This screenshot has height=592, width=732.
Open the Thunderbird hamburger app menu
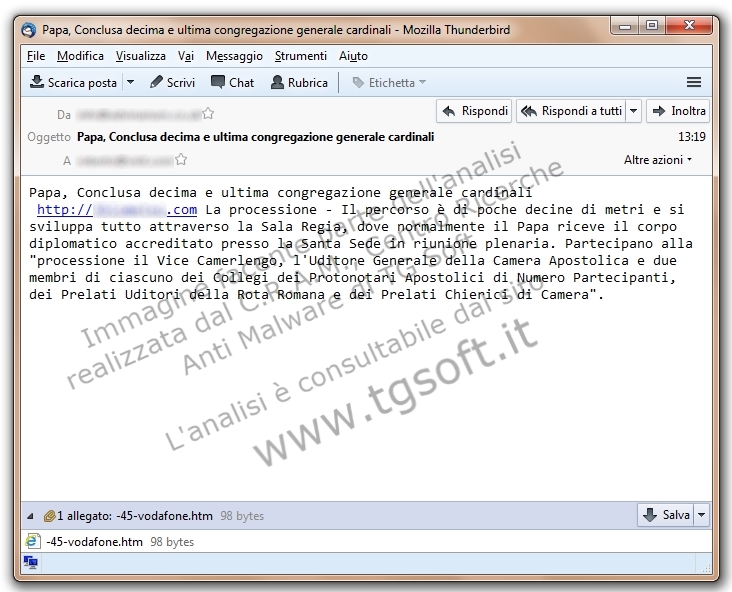click(x=694, y=83)
